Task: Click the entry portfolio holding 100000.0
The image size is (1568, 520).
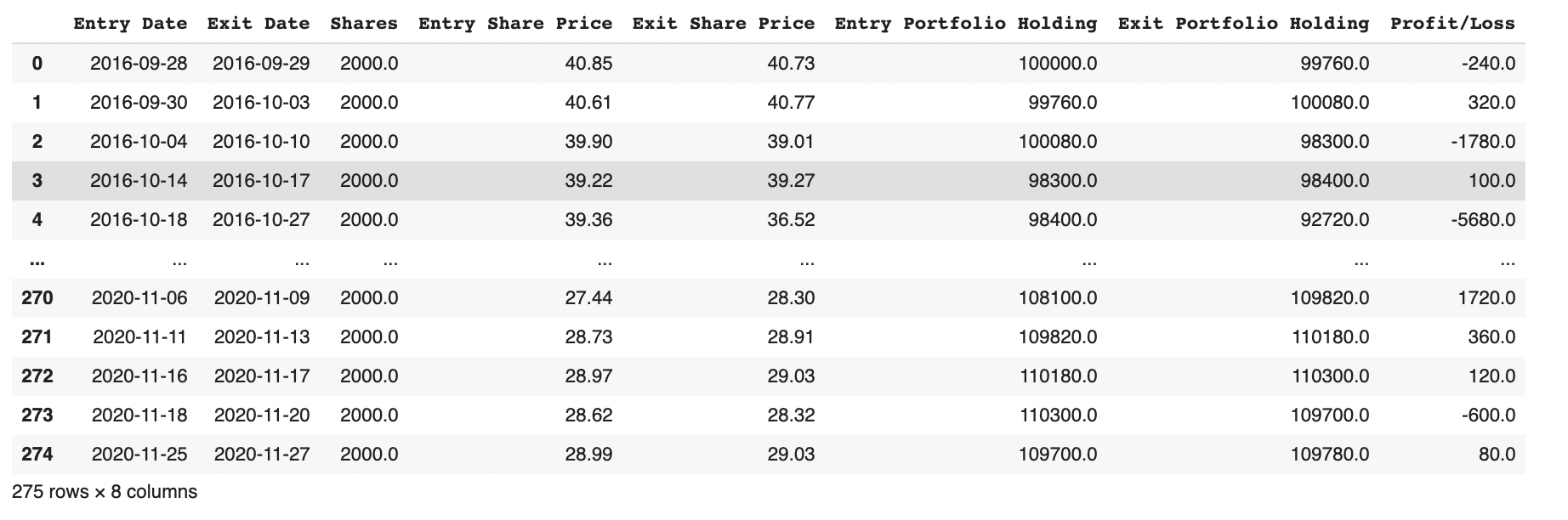Action: click(x=1058, y=64)
